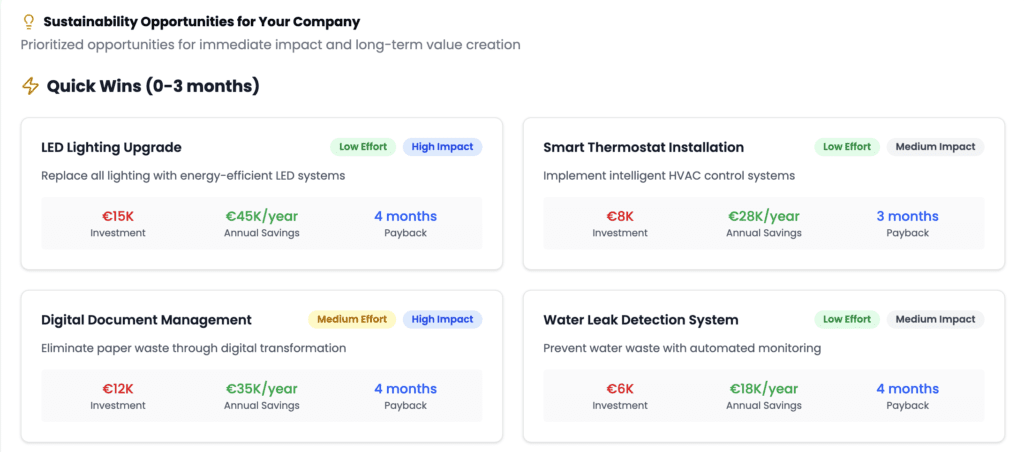Click the lightning bolt Quick Wins icon
This screenshot has height=452, width=1024.
tap(31, 86)
